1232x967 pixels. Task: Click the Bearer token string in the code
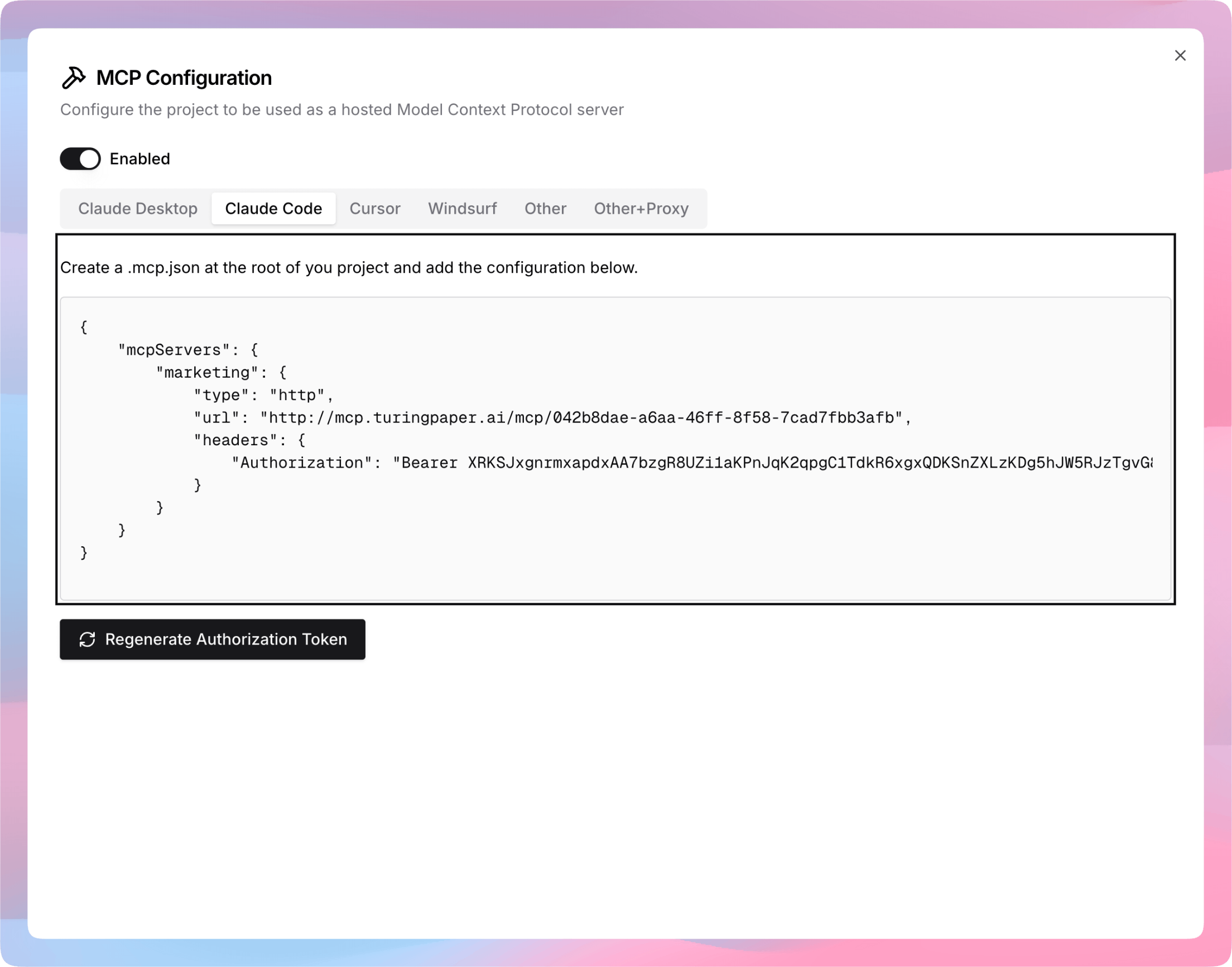(x=793, y=463)
